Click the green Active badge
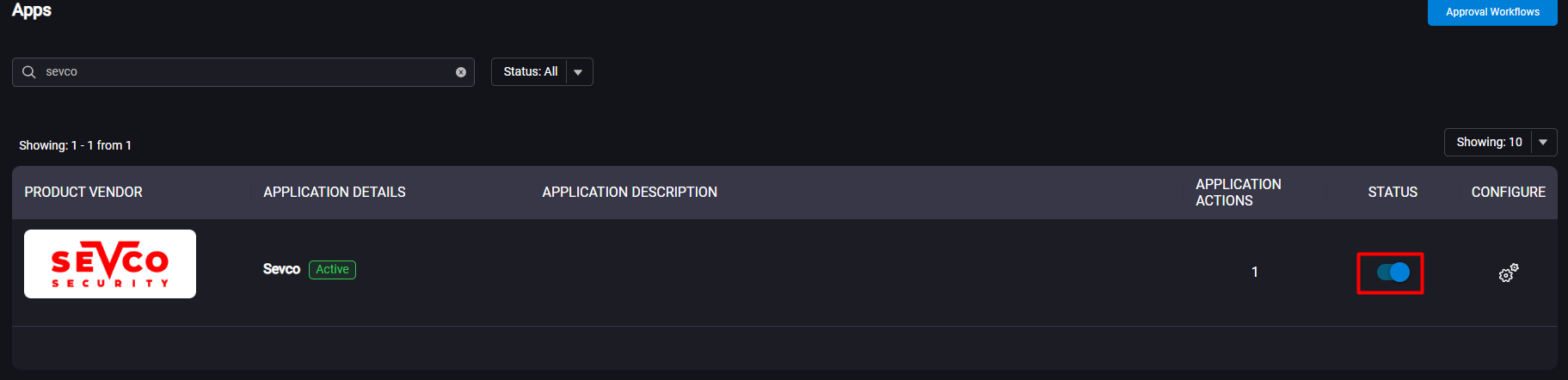The image size is (1568, 380). pyautogui.click(x=332, y=270)
